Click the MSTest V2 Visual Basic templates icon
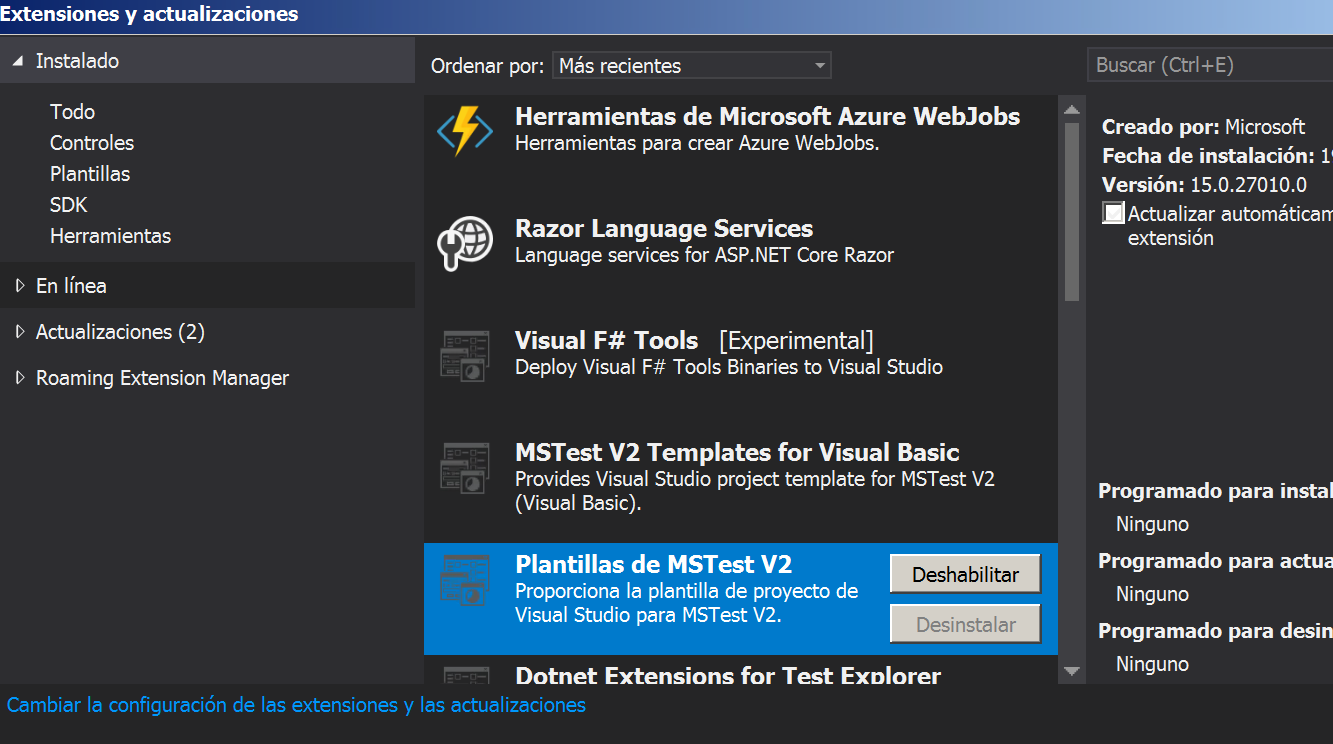Viewport: 1333px width, 744px height. [x=465, y=467]
